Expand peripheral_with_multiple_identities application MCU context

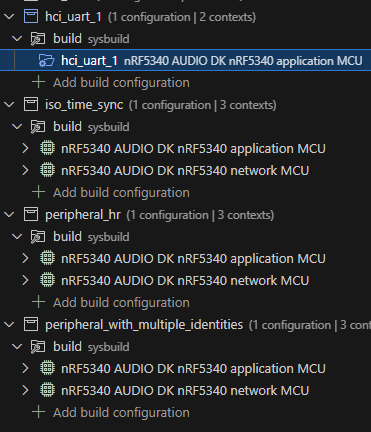click(25, 368)
